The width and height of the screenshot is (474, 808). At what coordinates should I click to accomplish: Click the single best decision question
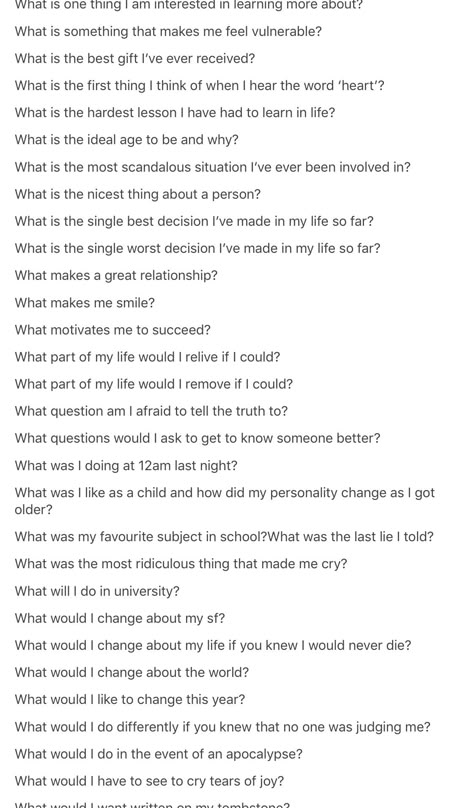click(194, 221)
